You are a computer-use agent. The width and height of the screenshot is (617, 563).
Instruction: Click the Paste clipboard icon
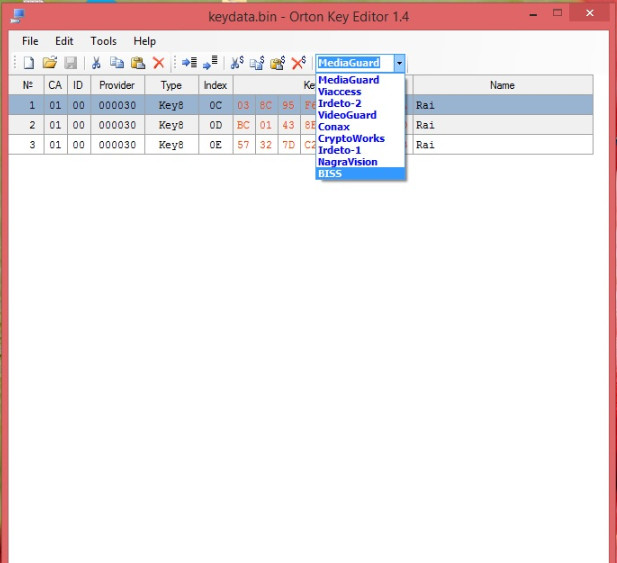(138, 63)
